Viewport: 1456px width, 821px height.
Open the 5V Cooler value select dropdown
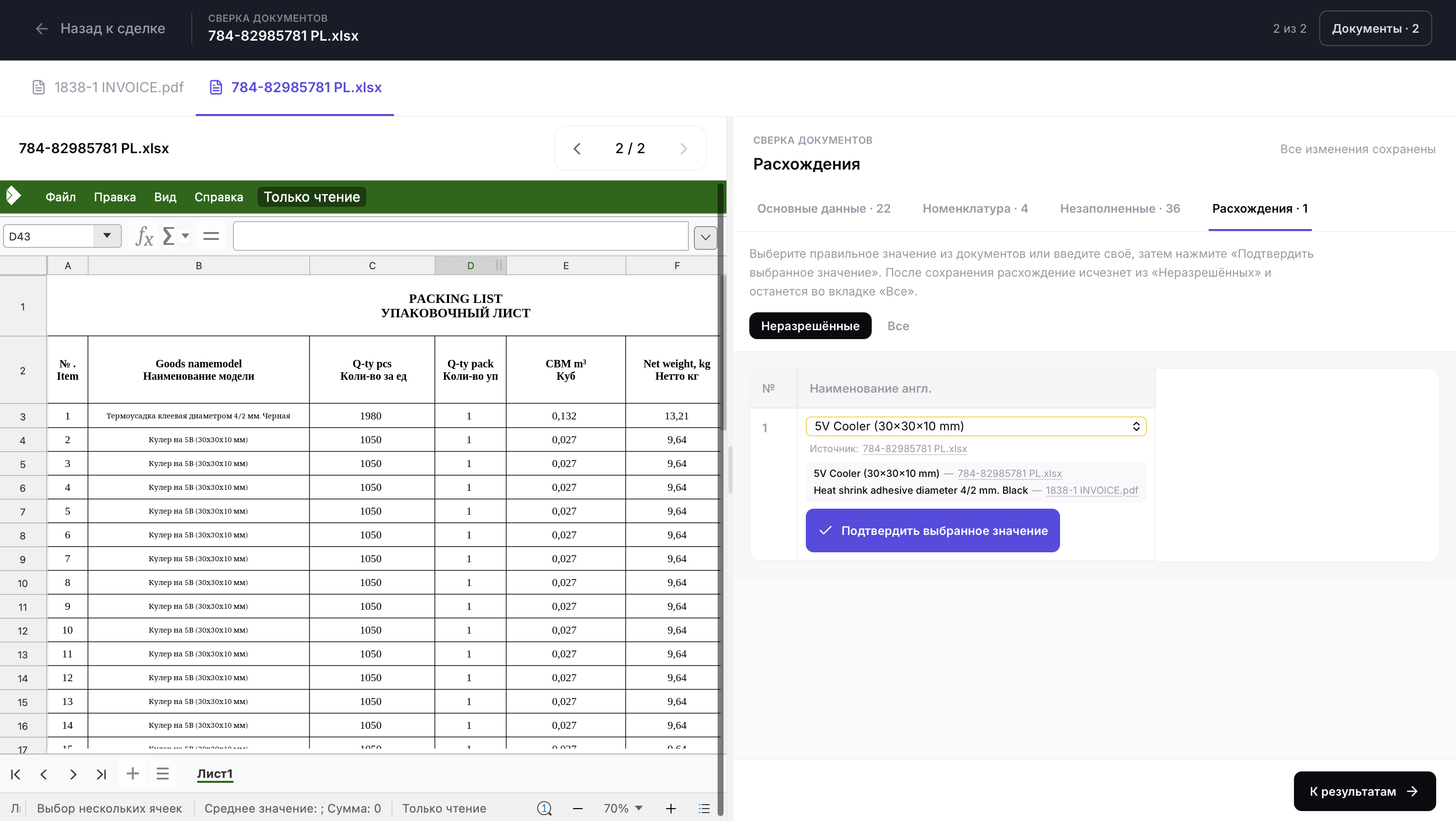[976, 426]
